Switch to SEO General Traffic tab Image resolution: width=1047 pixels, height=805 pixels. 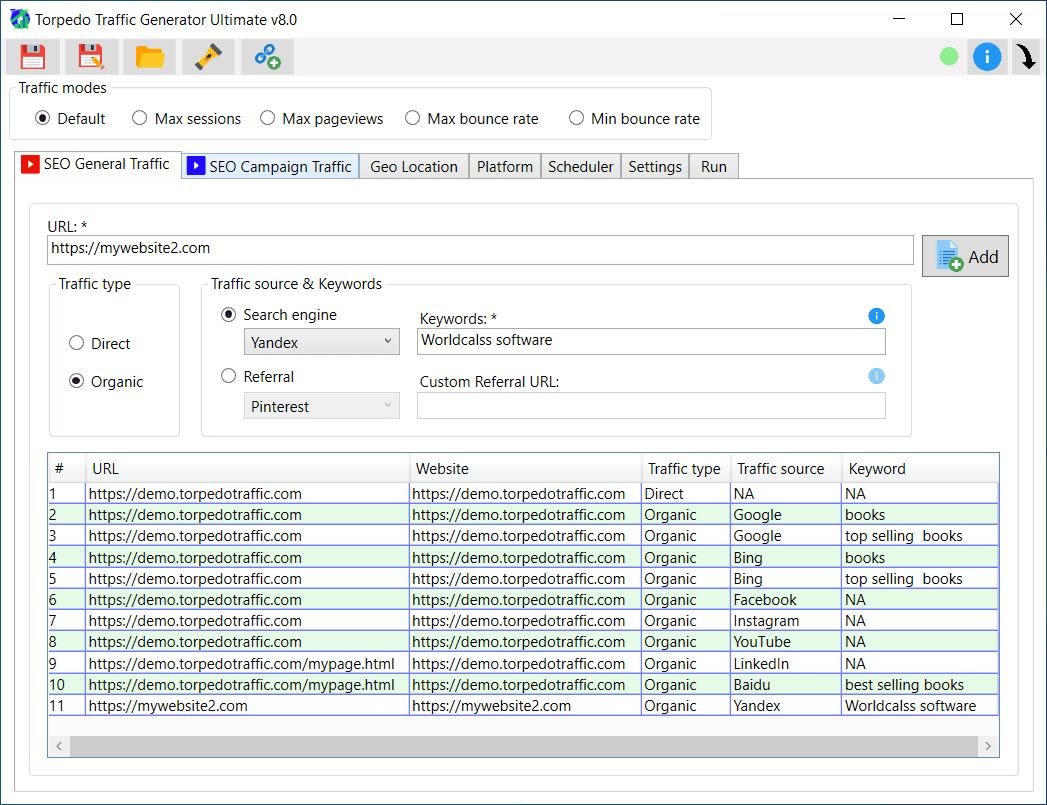[97, 164]
